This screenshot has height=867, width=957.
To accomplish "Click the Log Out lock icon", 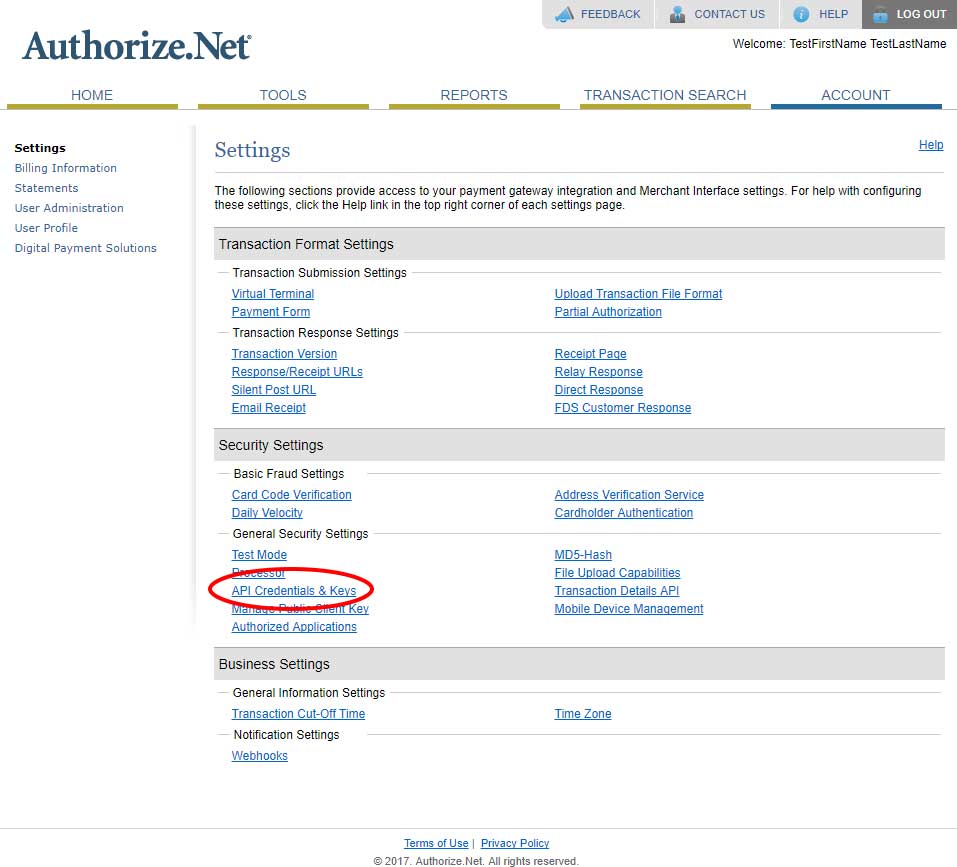I will click(879, 14).
